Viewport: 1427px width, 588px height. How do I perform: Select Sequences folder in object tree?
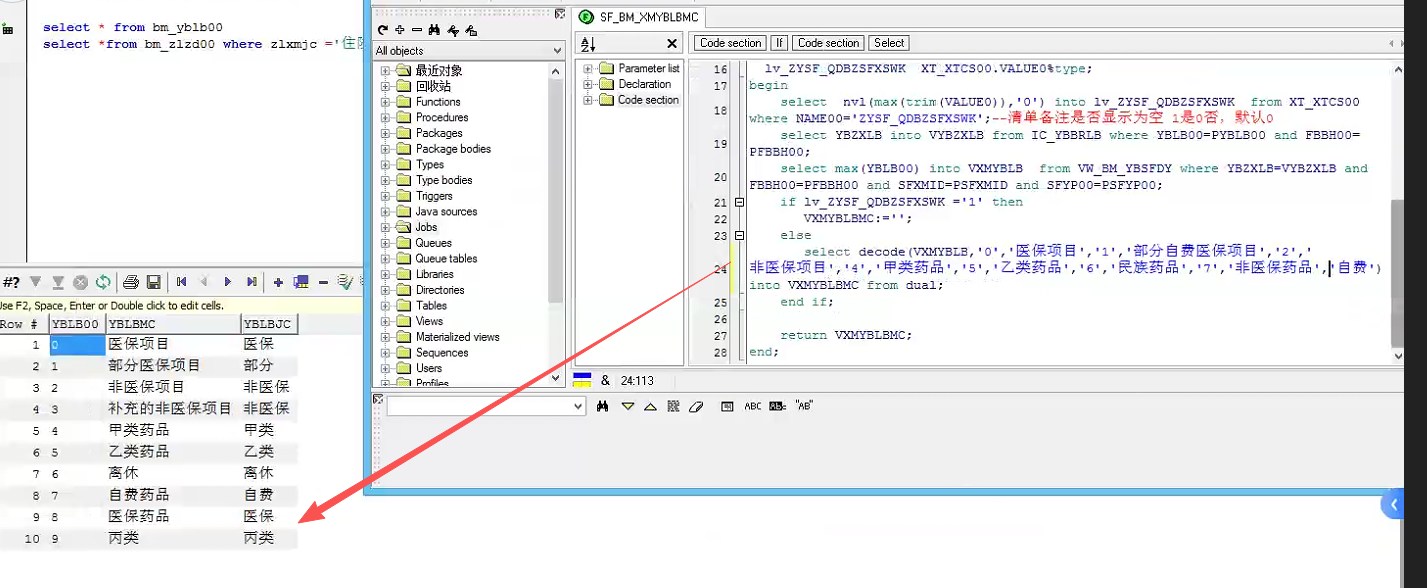(x=442, y=353)
